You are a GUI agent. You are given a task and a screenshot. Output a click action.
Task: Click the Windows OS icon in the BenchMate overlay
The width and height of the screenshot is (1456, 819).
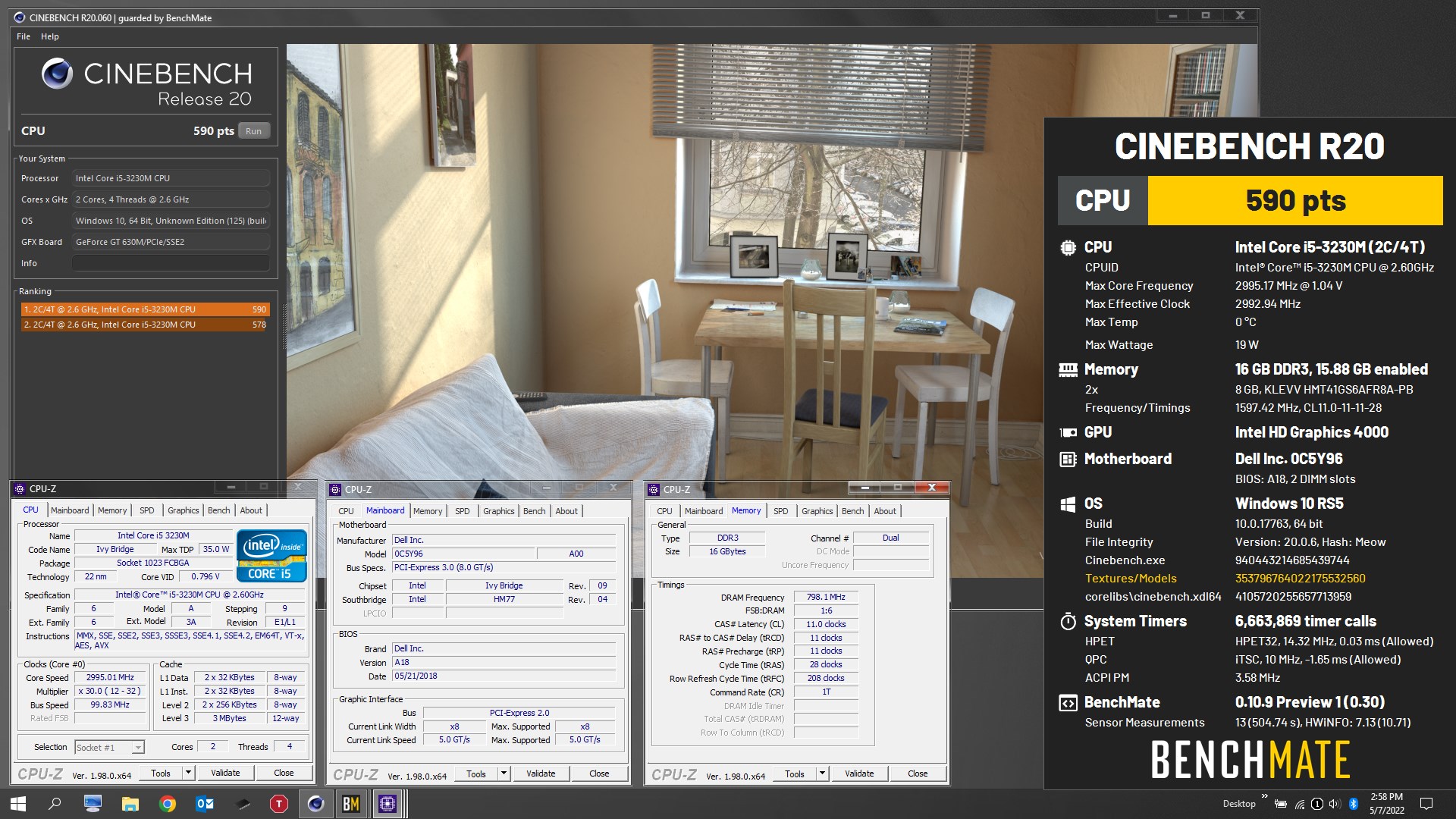click(1068, 504)
